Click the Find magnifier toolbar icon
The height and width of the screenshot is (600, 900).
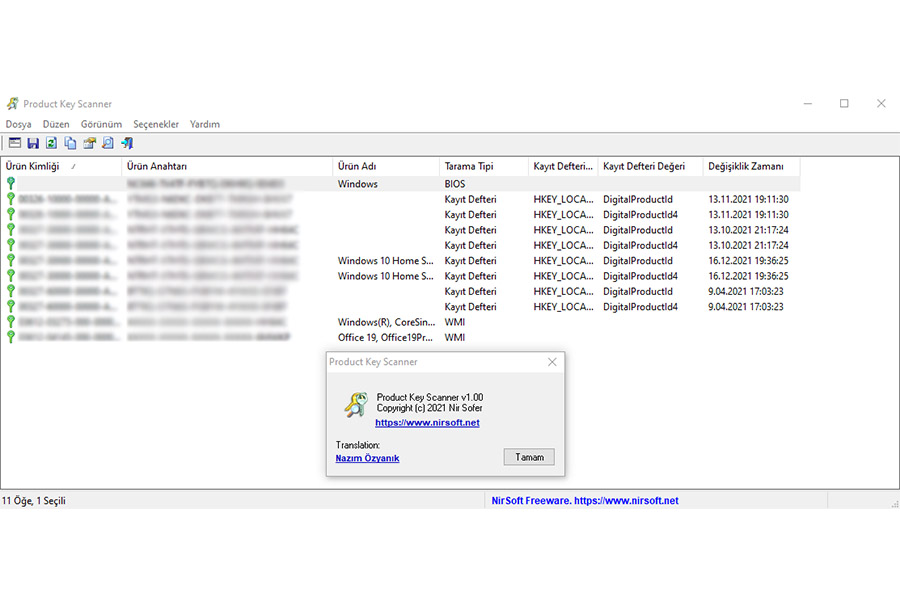[x=108, y=143]
